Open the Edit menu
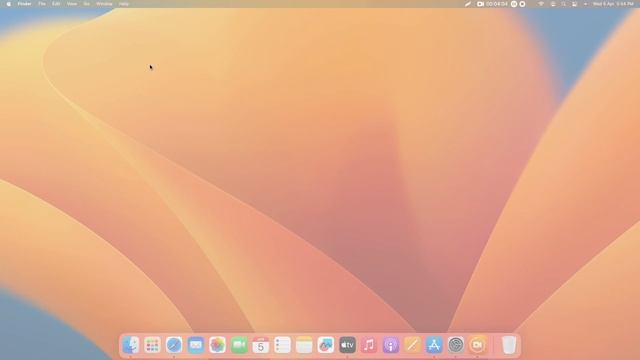The height and width of the screenshot is (360, 640). (56, 4)
